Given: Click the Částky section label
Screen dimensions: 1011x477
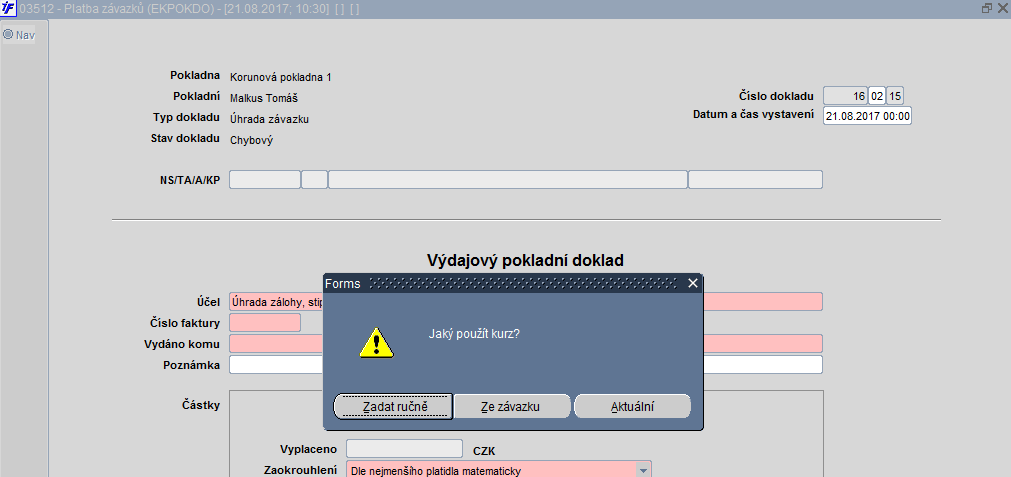Looking at the screenshot, I should [x=201, y=405].
